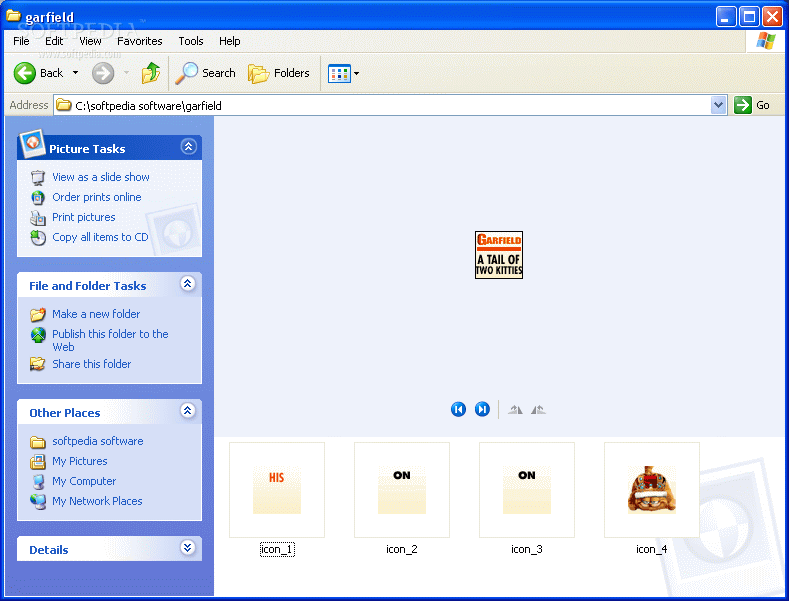Click the slide show screen icon
This screenshot has height=601, width=789.
[38, 178]
